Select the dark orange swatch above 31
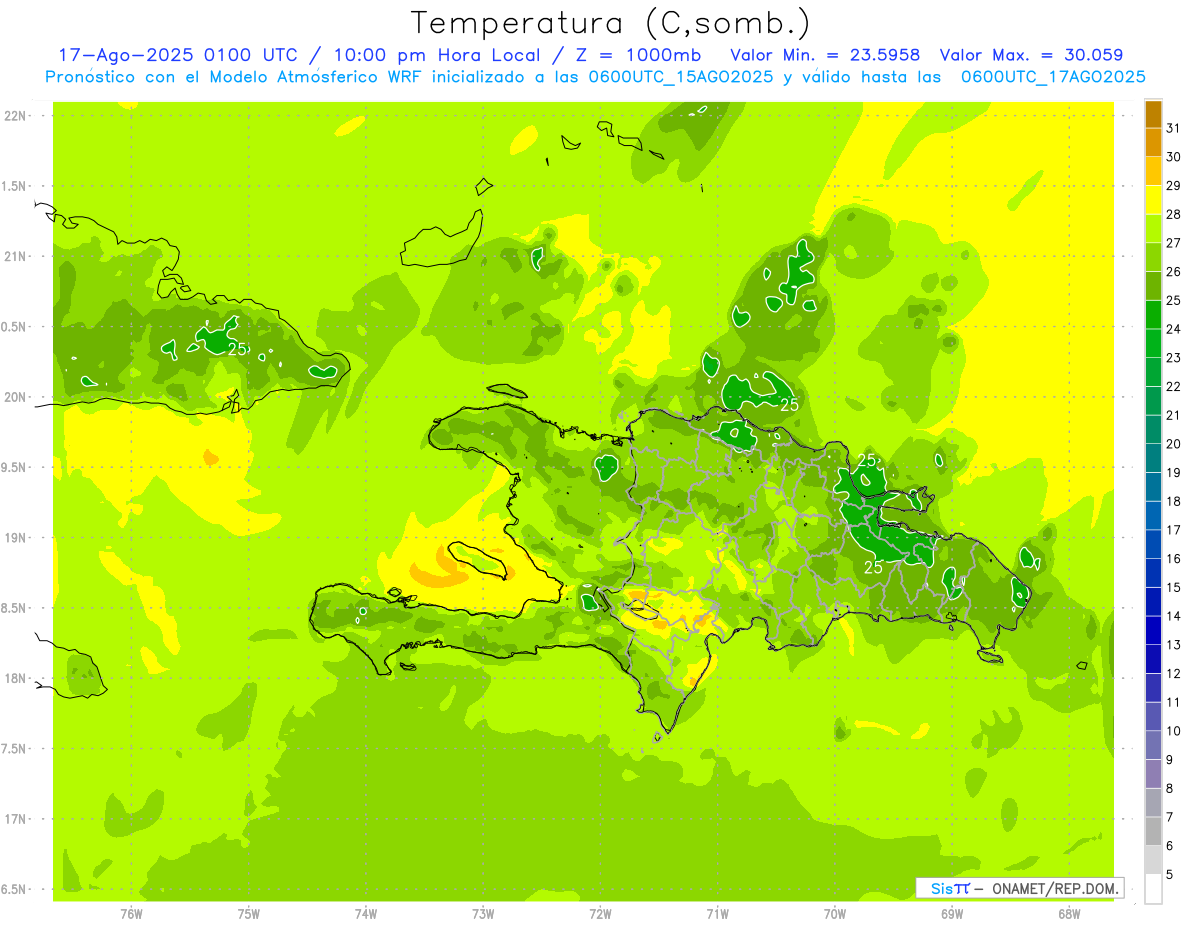This screenshot has height=927, width=1200. tap(1153, 113)
